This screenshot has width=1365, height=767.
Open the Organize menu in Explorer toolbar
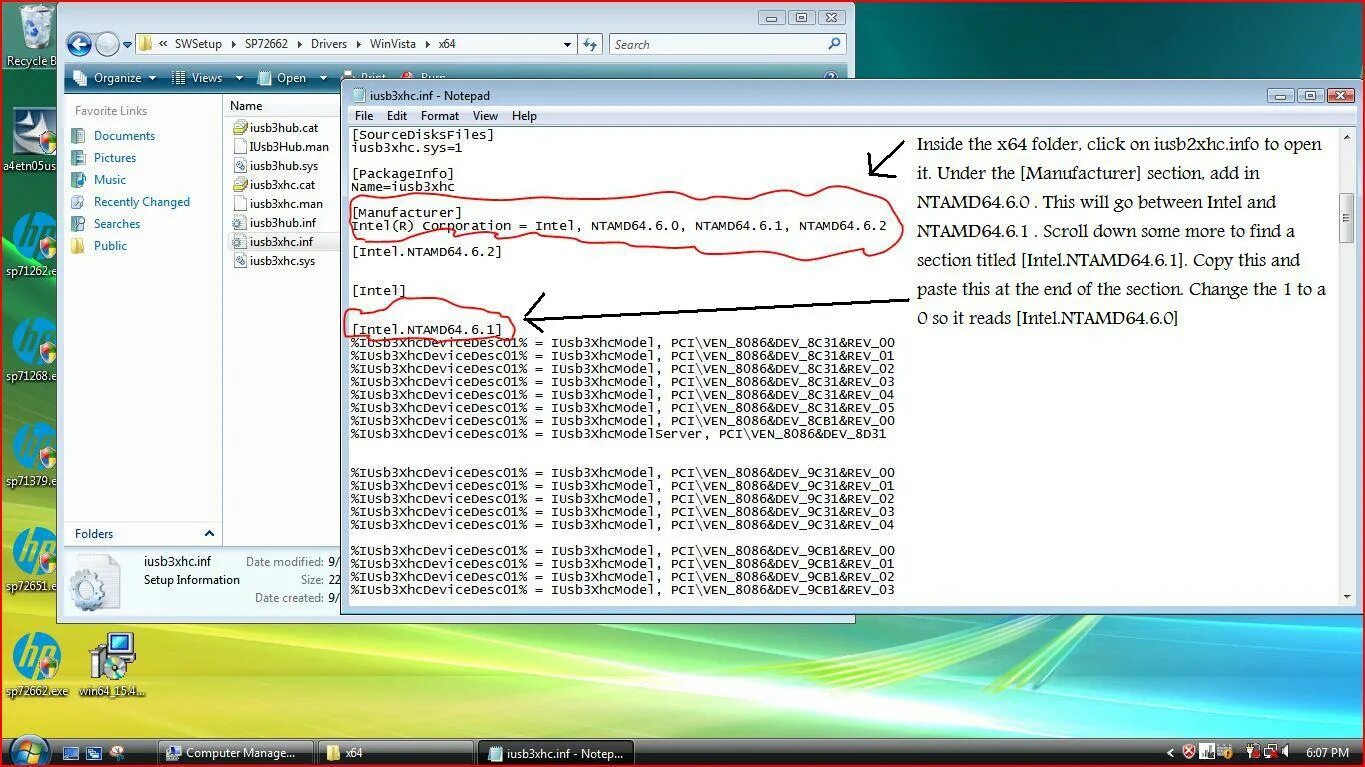[115, 78]
